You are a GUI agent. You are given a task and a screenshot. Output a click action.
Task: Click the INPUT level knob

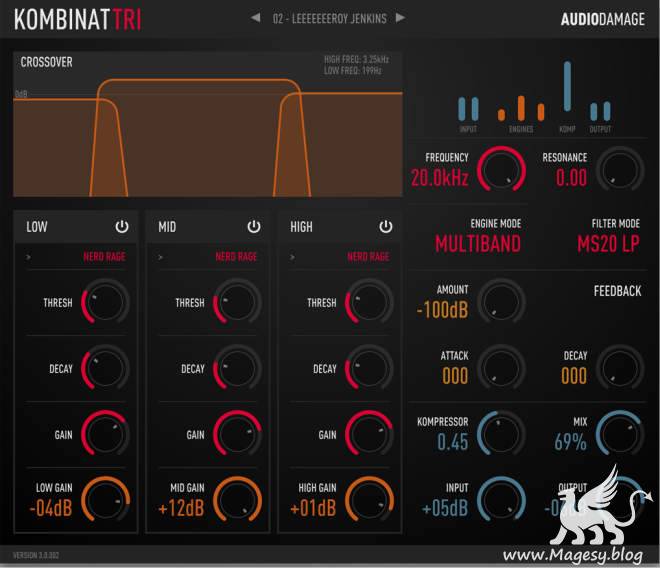[x=501, y=499]
